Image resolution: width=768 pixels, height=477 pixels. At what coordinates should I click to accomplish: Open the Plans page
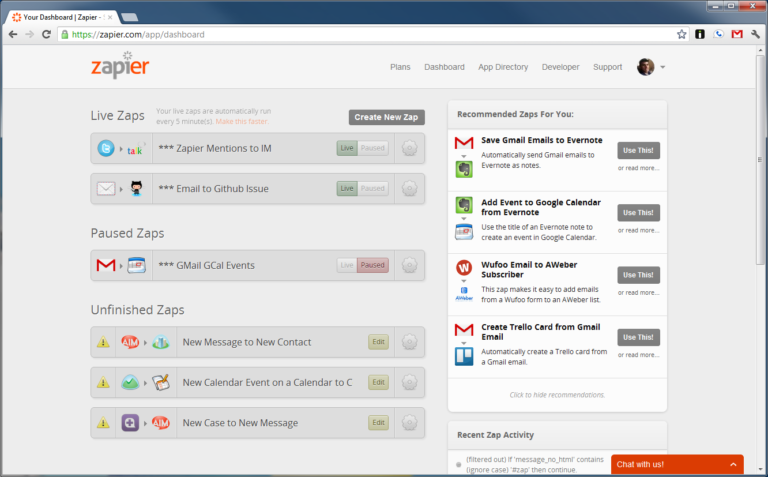[400, 67]
